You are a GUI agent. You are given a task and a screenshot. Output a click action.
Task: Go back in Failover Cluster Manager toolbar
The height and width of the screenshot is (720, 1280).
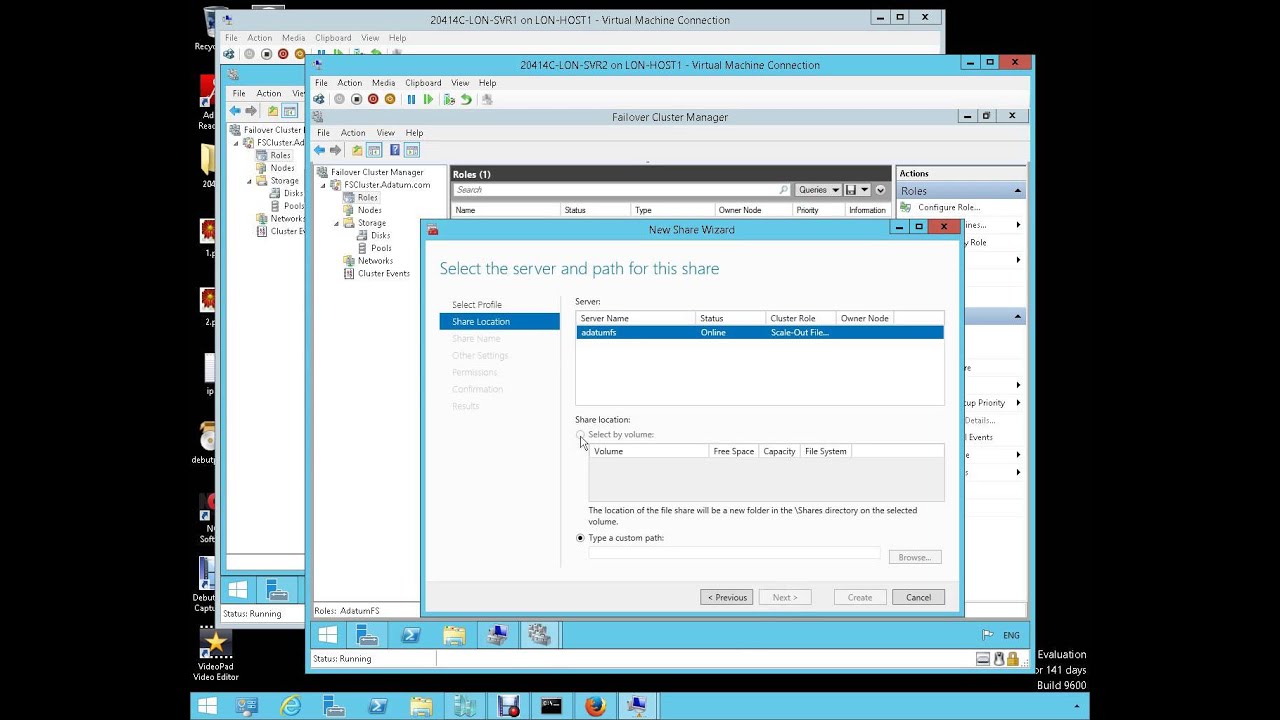point(320,150)
